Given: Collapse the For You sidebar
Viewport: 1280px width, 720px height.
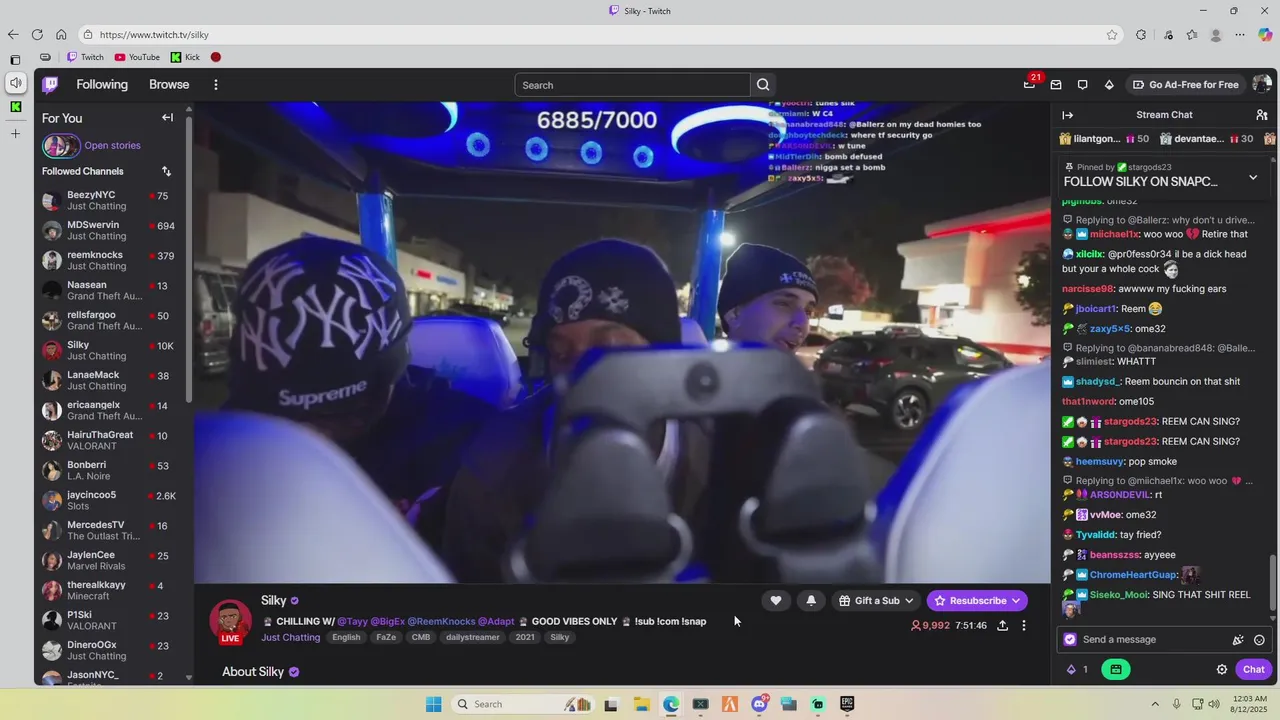Looking at the screenshot, I should coord(167,118).
